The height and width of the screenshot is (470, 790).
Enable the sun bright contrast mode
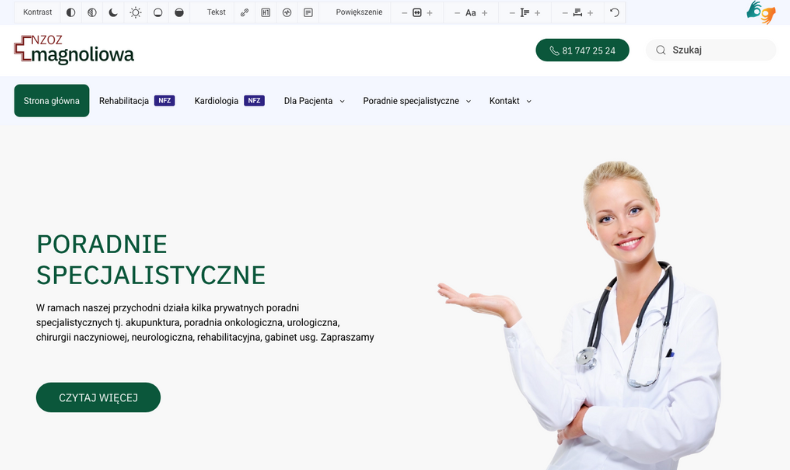[135, 13]
